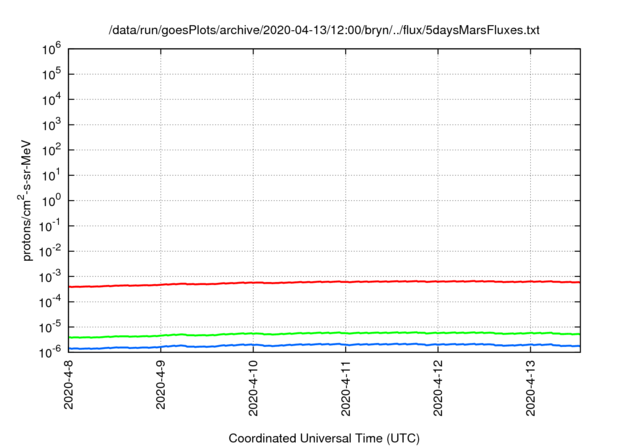Click the y-axis label 10^-2
The height and width of the screenshot is (448, 640).
coord(49,252)
